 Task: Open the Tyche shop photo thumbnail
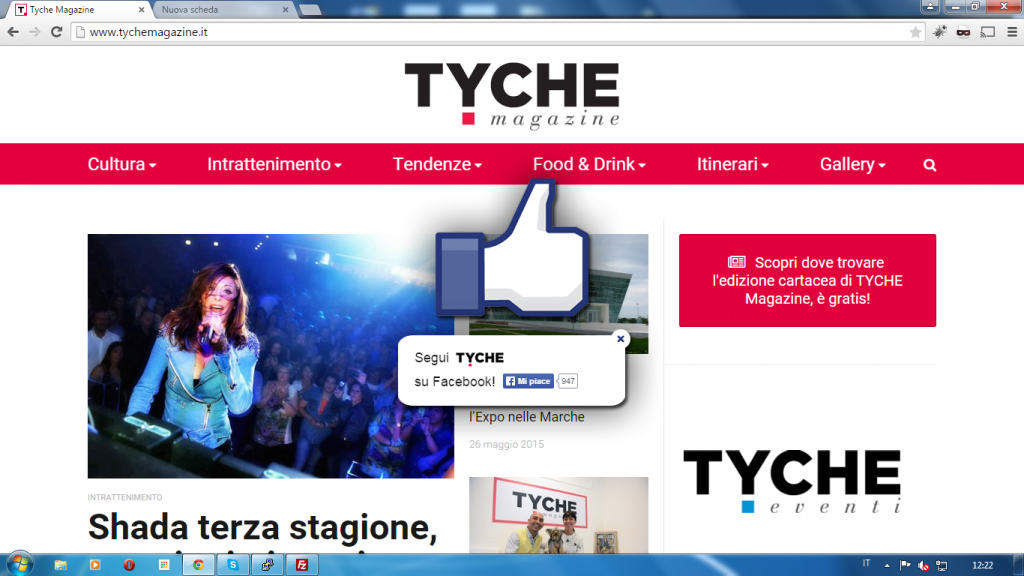point(558,515)
